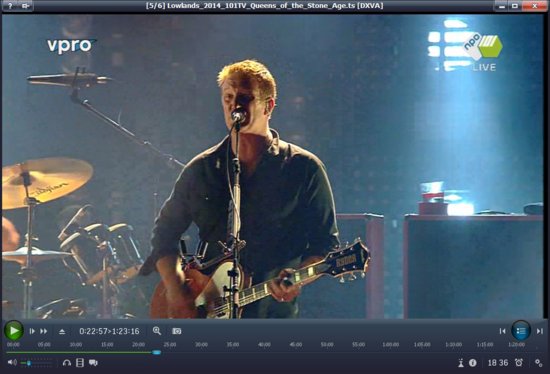This screenshot has height=374, width=550.
Task: Click the elapsed time display 0:22:57
Action: pyautogui.click(x=93, y=331)
